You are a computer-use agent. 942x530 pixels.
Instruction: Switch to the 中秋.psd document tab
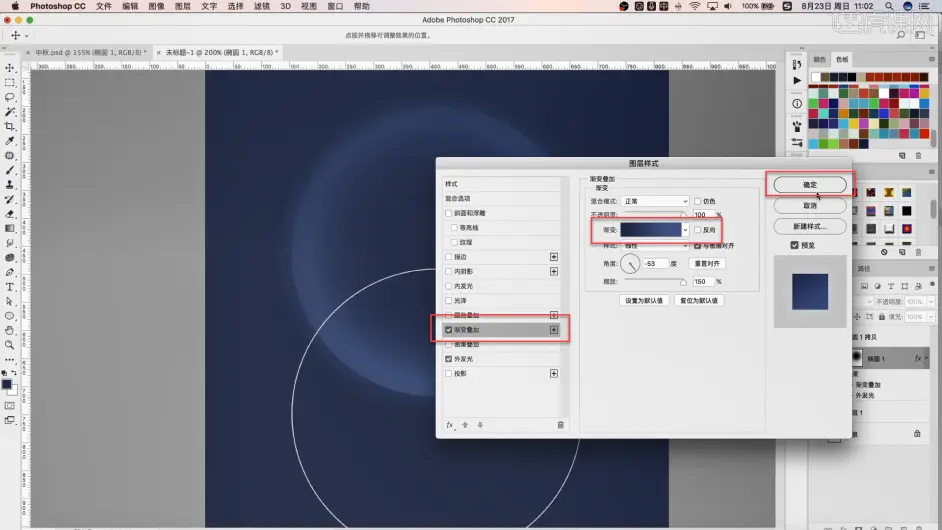88,52
